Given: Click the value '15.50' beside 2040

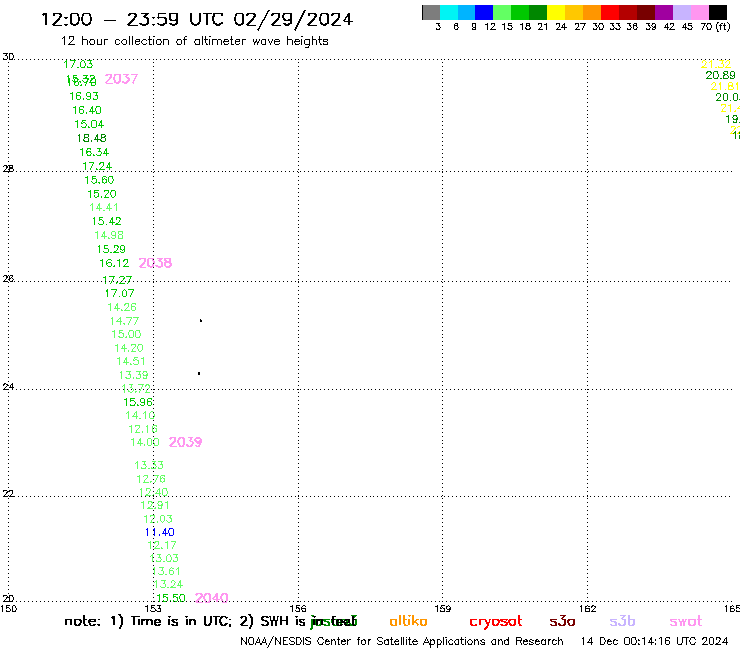Looking at the screenshot, I should point(171,599).
